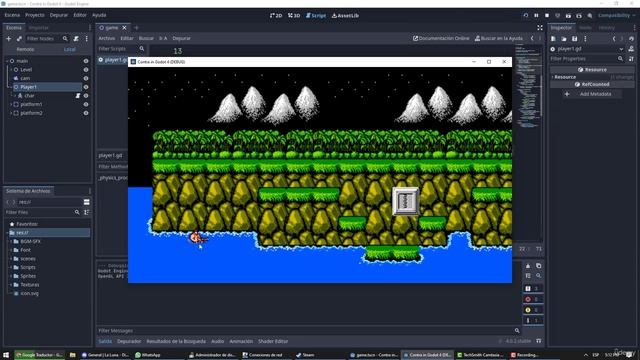This screenshot has height=360, width=640.
Task: Pause the running project
Action: coord(536,16)
